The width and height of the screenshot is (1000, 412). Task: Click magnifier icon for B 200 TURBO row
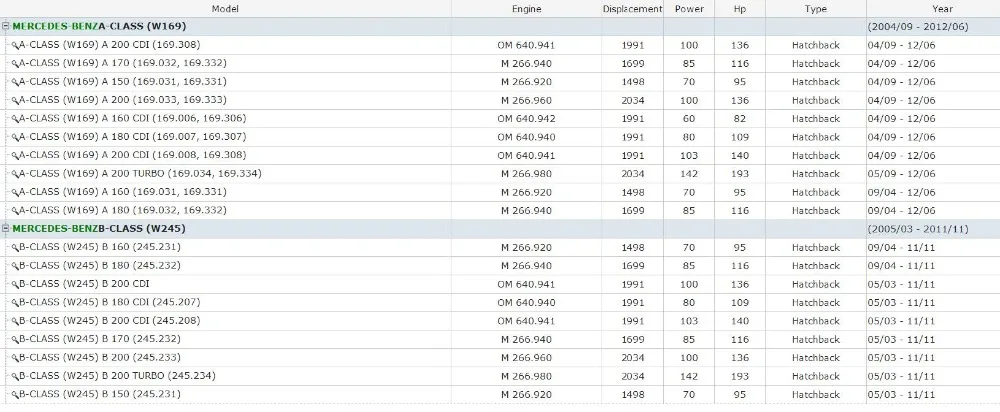(x=15, y=376)
